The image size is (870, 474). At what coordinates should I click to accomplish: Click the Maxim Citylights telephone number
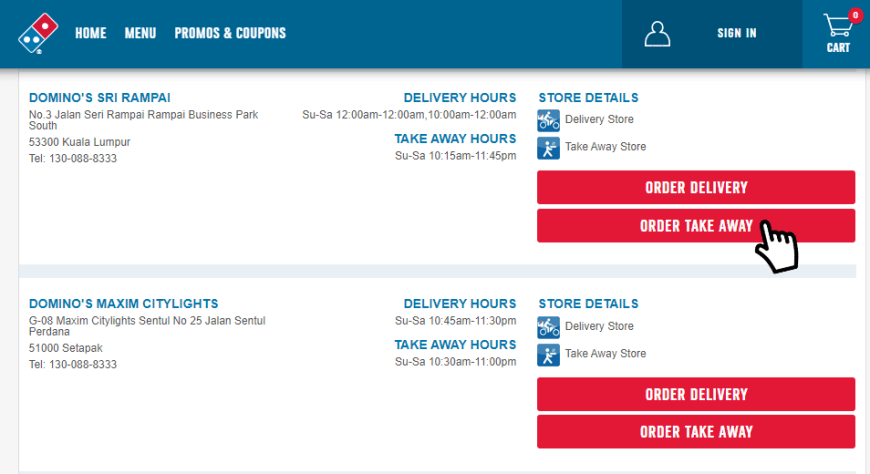[x=83, y=365]
